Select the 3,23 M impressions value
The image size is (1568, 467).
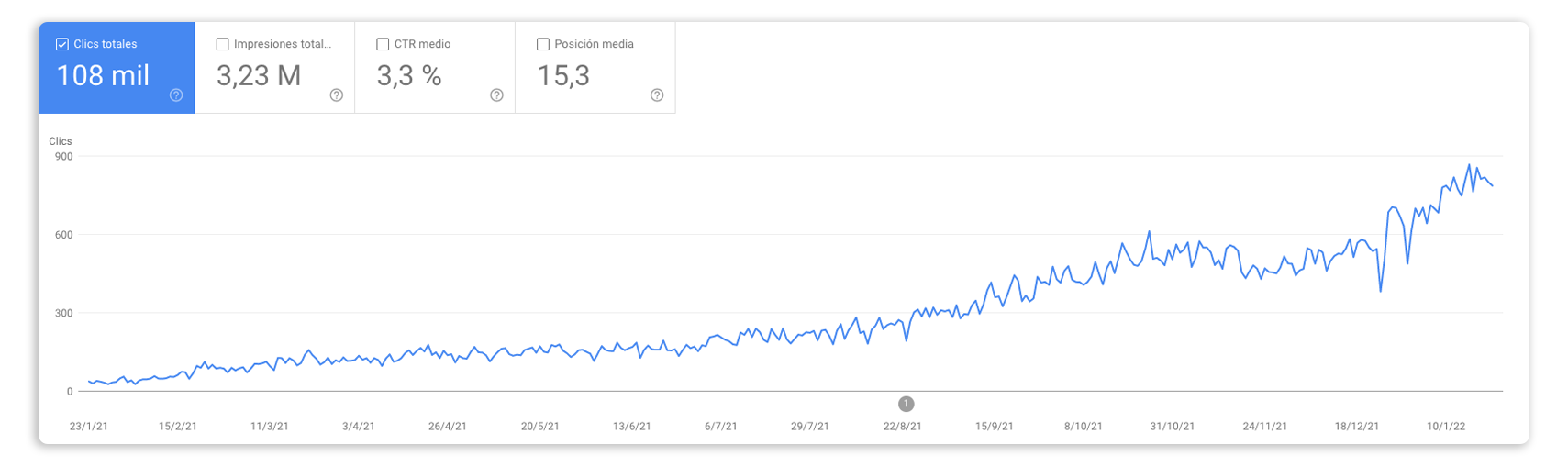click(x=259, y=75)
